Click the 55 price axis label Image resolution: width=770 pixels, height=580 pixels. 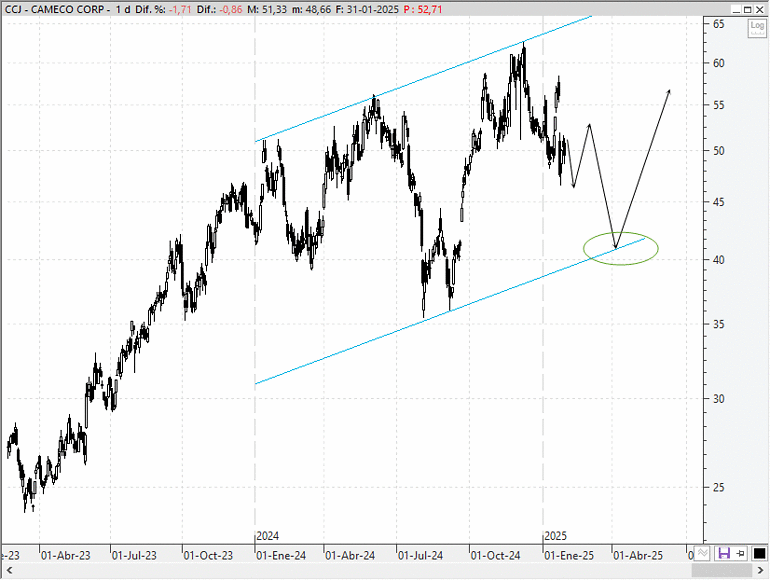[x=718, y=105]
